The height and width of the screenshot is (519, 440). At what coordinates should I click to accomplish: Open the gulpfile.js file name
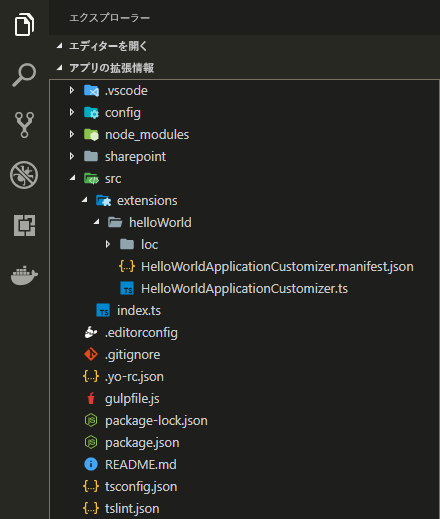[x=132, y=399]
